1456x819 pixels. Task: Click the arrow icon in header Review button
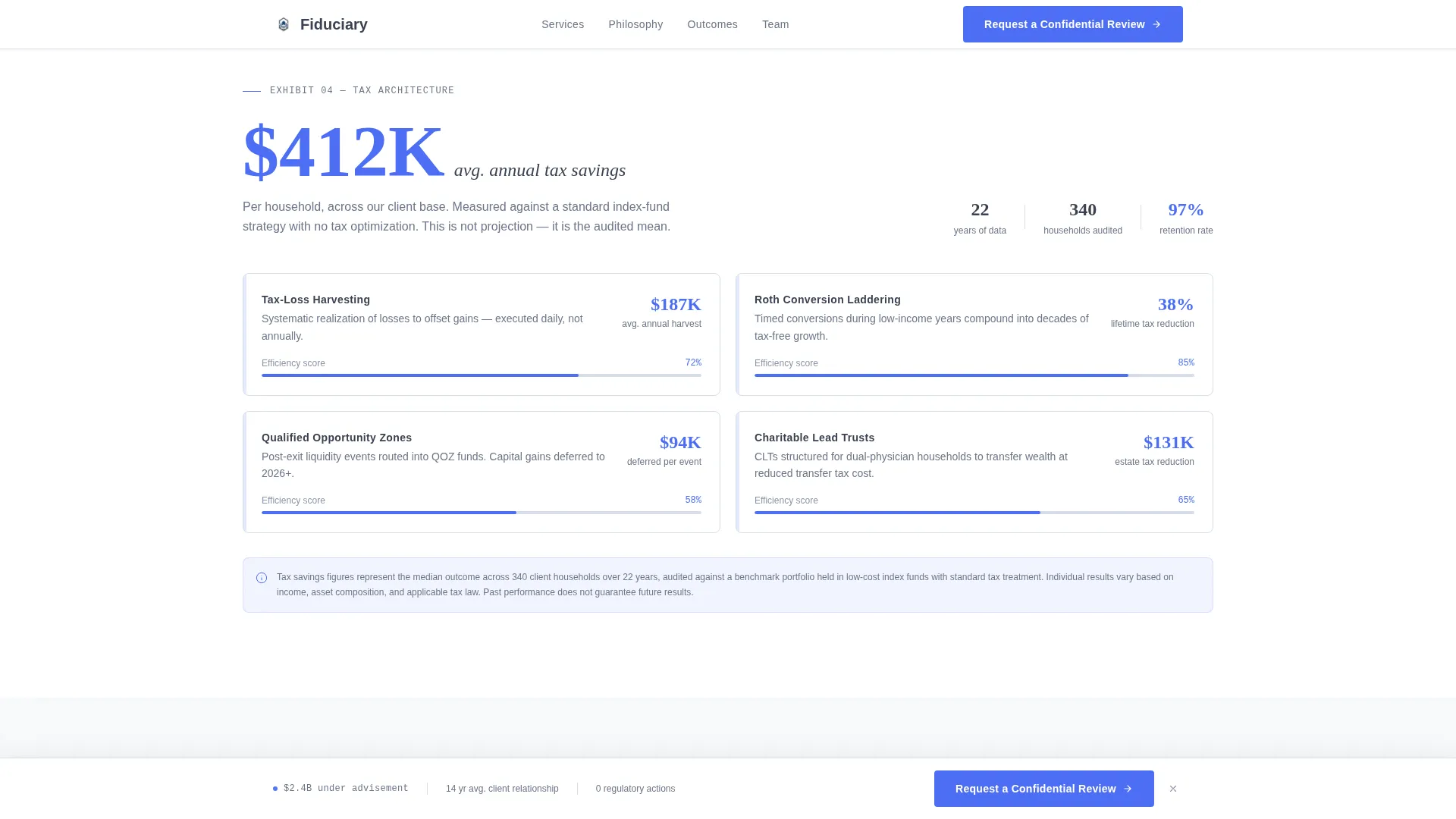coord(1156,24)
